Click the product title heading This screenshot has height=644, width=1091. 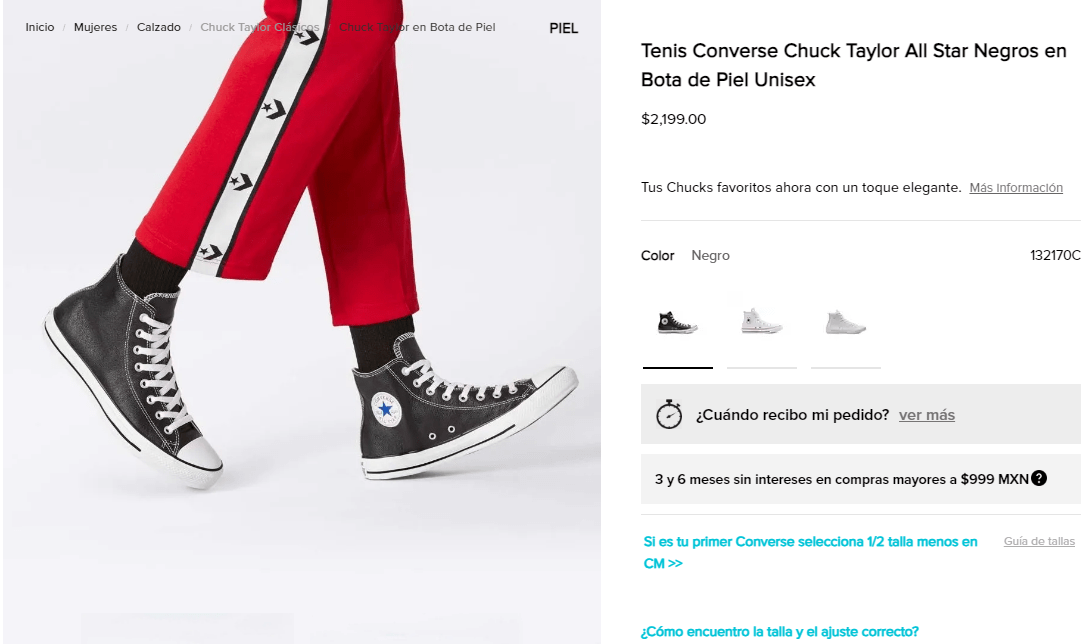click(853, 65)
